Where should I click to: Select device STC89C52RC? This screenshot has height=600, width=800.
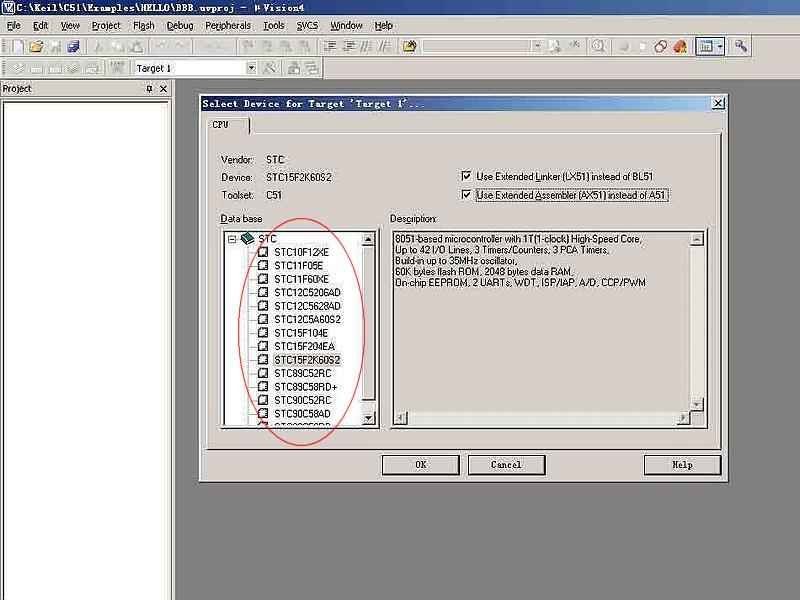pyautogui.click(x=303, y=373)
